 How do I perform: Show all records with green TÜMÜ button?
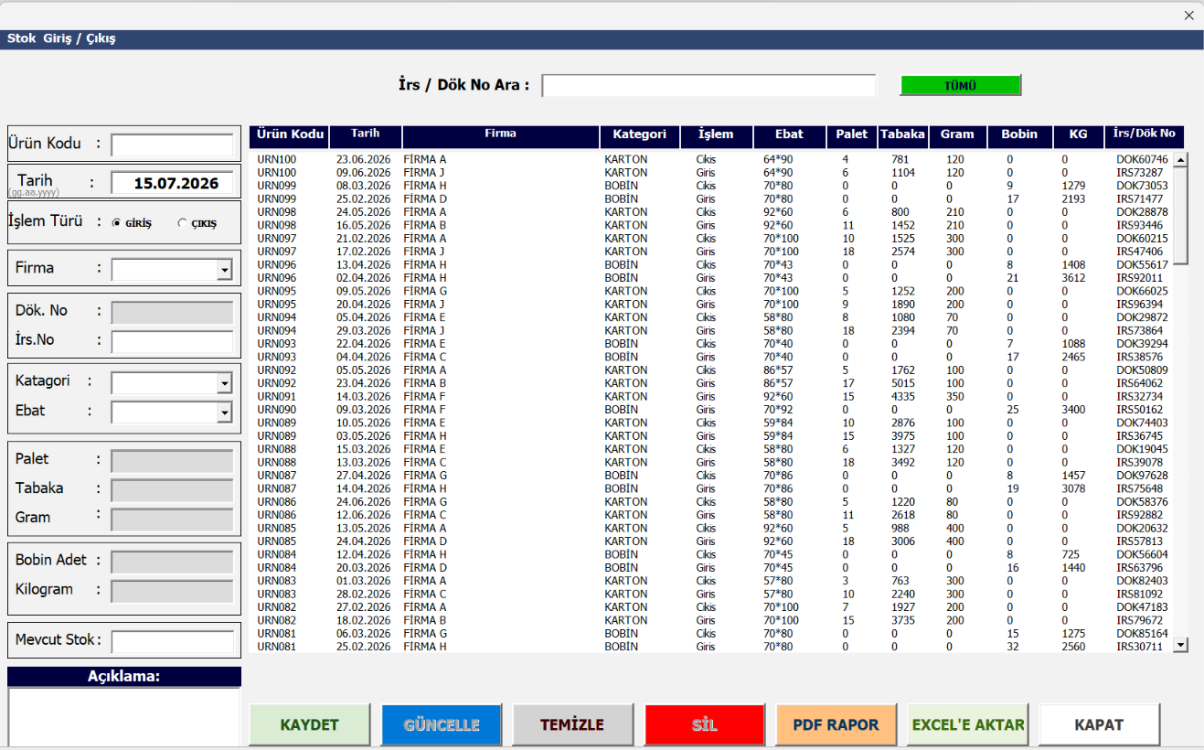pyautogui.click(x=961, y=86)
